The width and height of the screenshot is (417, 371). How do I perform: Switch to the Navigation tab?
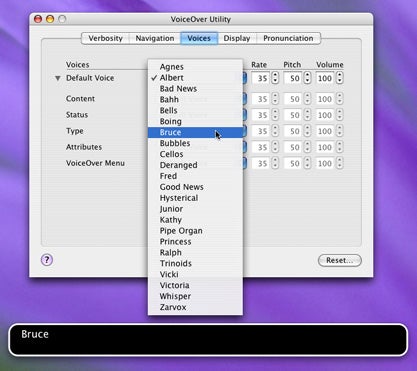pyautogui.click(x=155, y=38)
